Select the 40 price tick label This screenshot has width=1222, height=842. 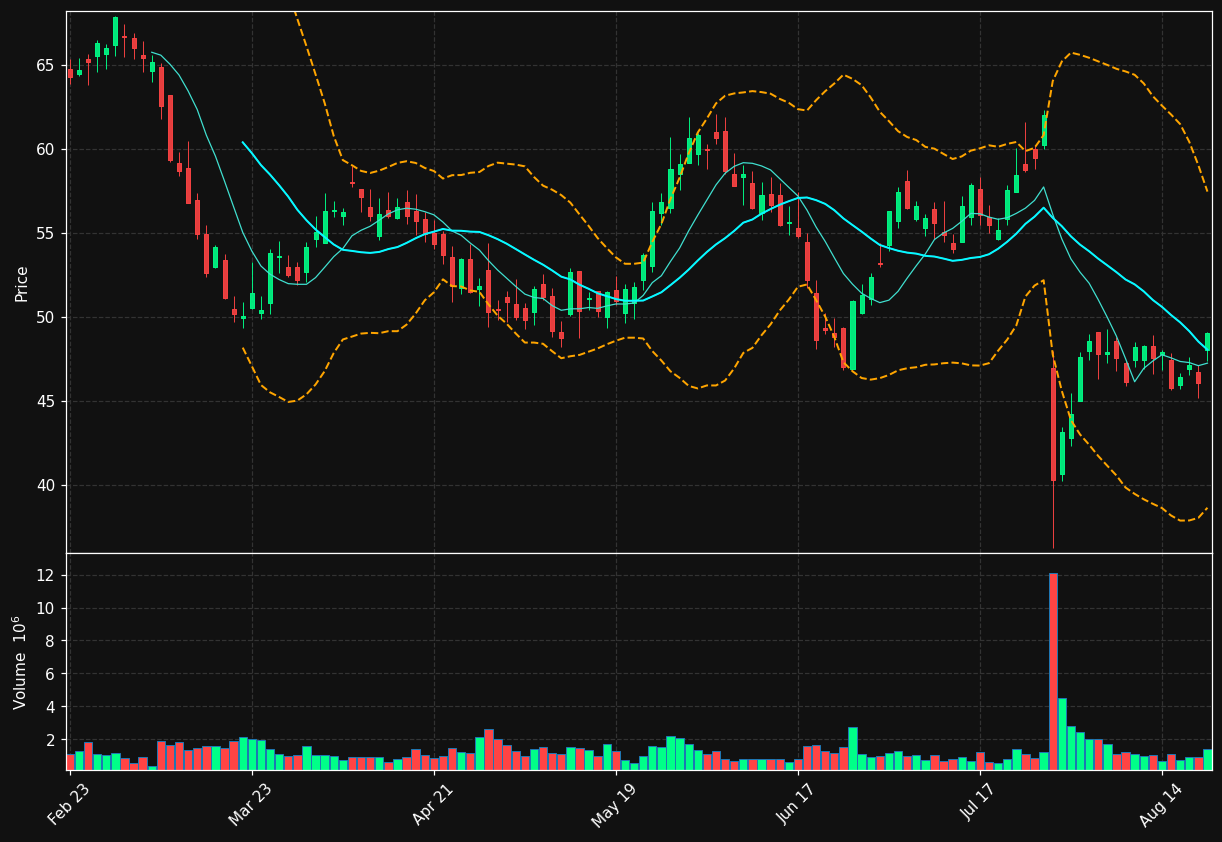(x=45, y=486)
